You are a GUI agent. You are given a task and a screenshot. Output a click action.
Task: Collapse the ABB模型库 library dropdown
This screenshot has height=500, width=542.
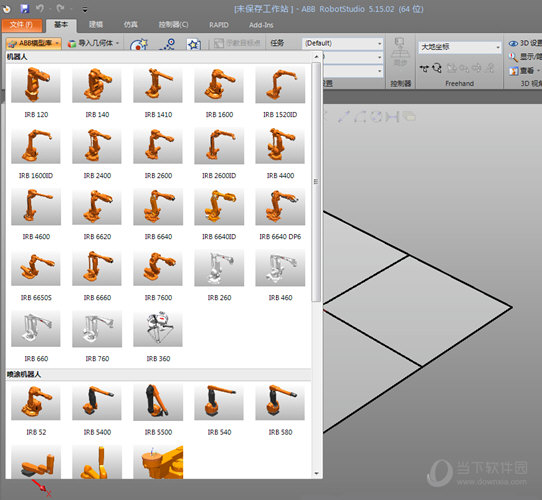34,43
